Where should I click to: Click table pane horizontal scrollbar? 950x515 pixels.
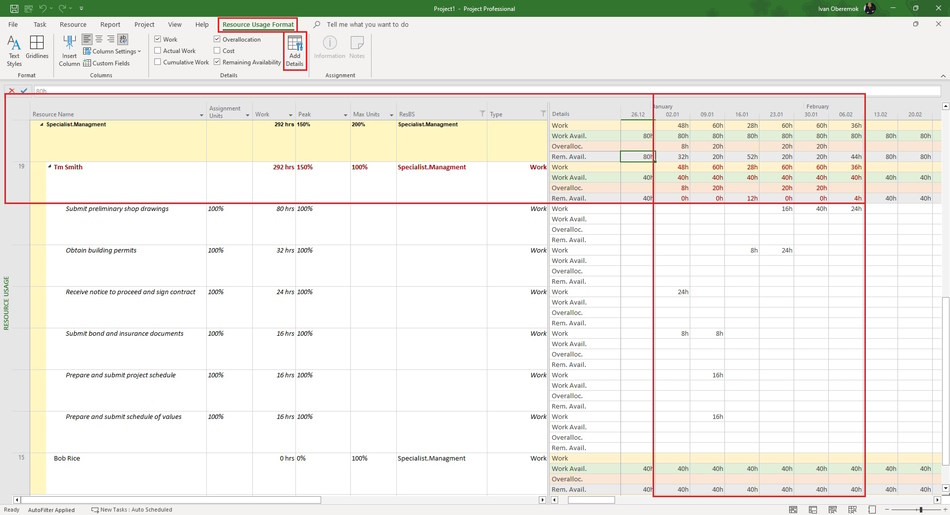[171, 500]
